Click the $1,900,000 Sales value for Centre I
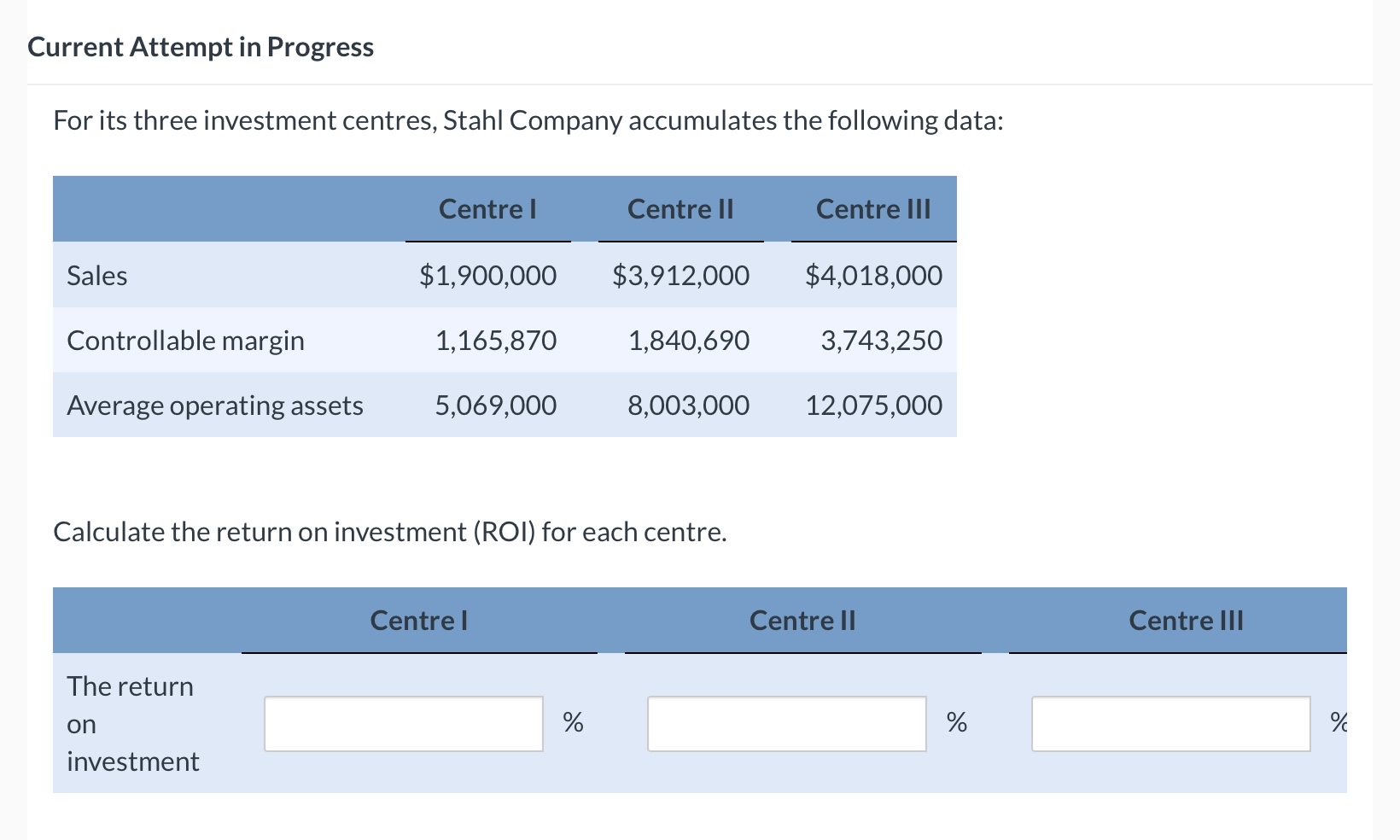Screen dimensions: 1400x840 click(487, 275)
